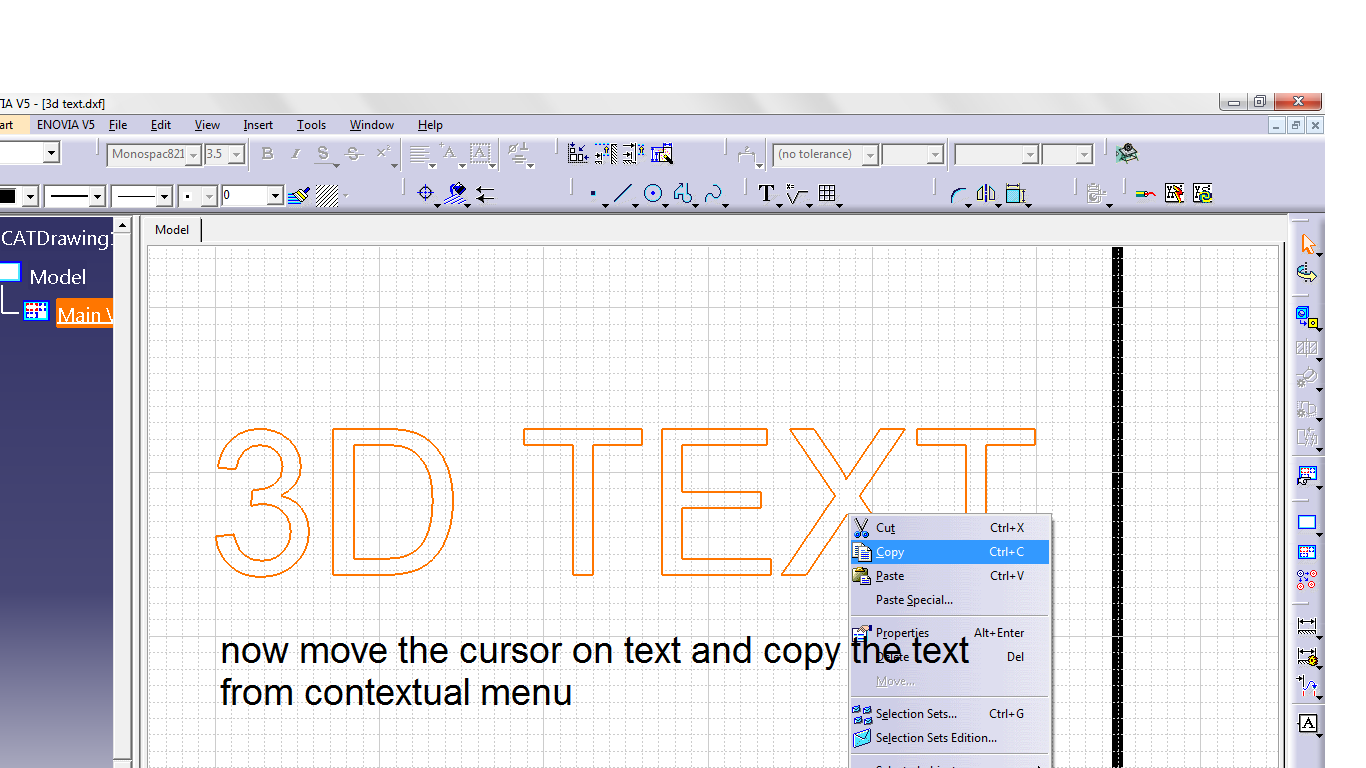Toggle bold text formatting
Image resolution: width=1366 pixels, height=768 pixels.
click(x=267, y=153)
